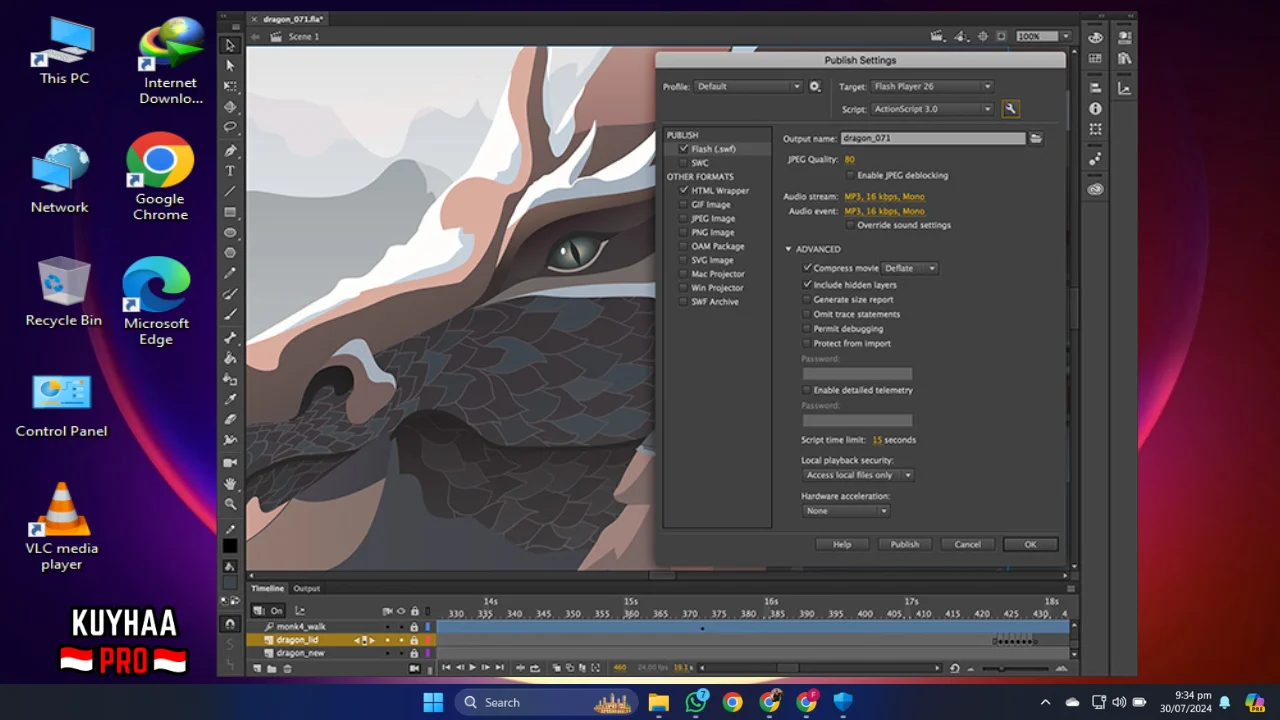Screen dimensions: 1280x720
Task: Select the Zoom magnifier tool
Action: [x=230, y=504]
